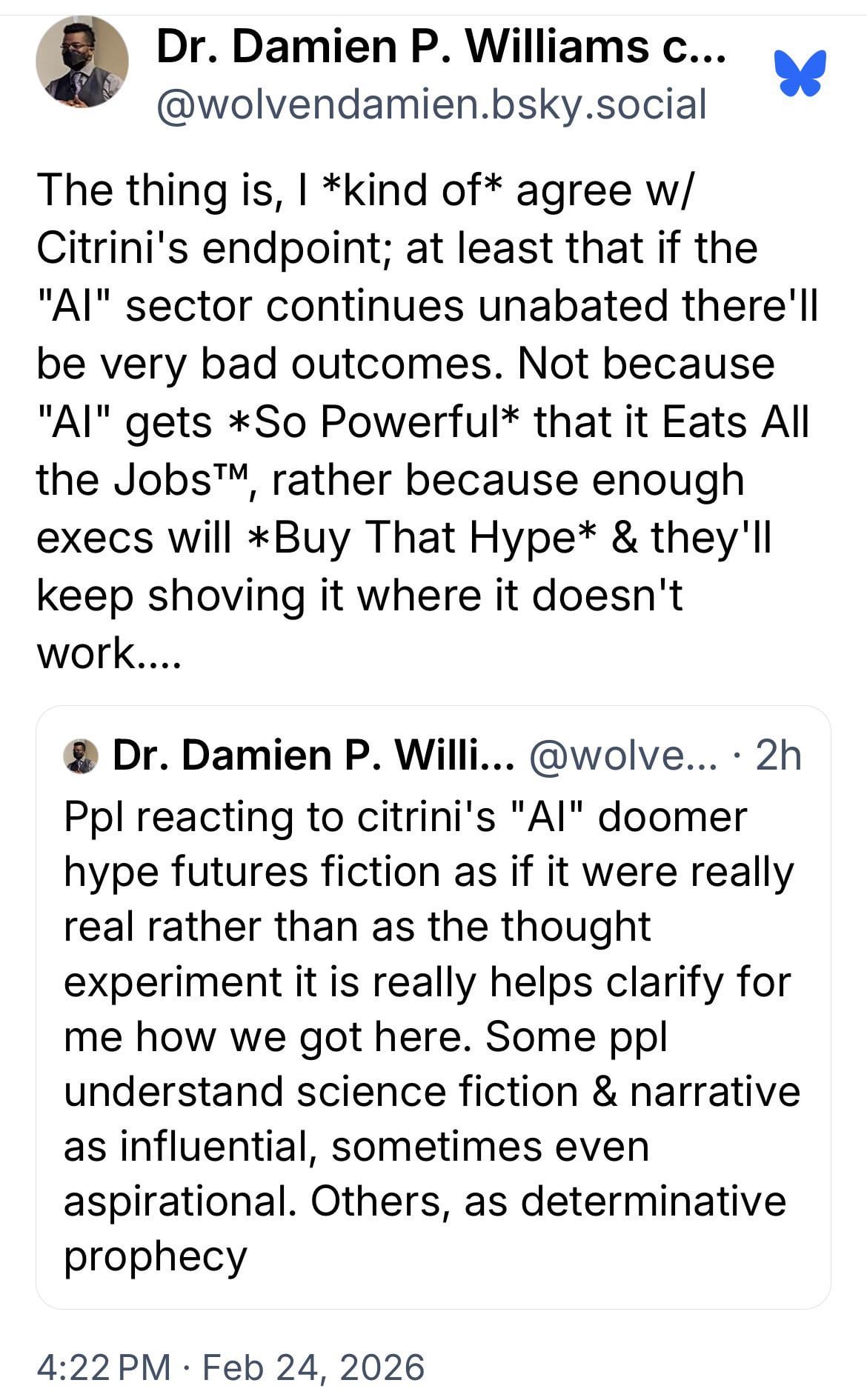The height and width of the screenshot is (1400, 867).
Task: Click the "4:22 PM" post time
Action: tap(104, 1367)
